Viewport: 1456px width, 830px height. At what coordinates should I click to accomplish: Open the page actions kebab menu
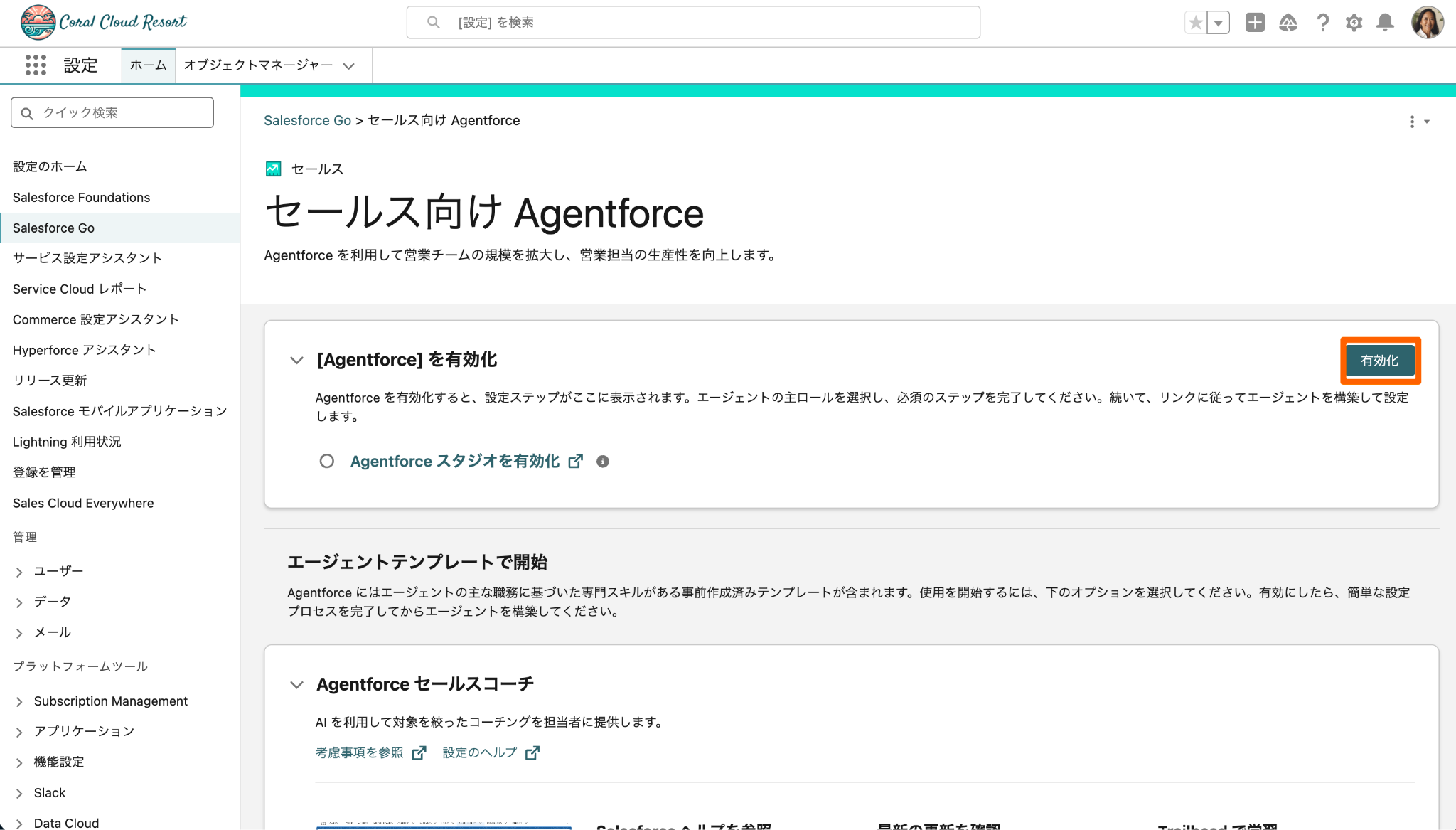pyautogui.click(x=1413, y=122)
